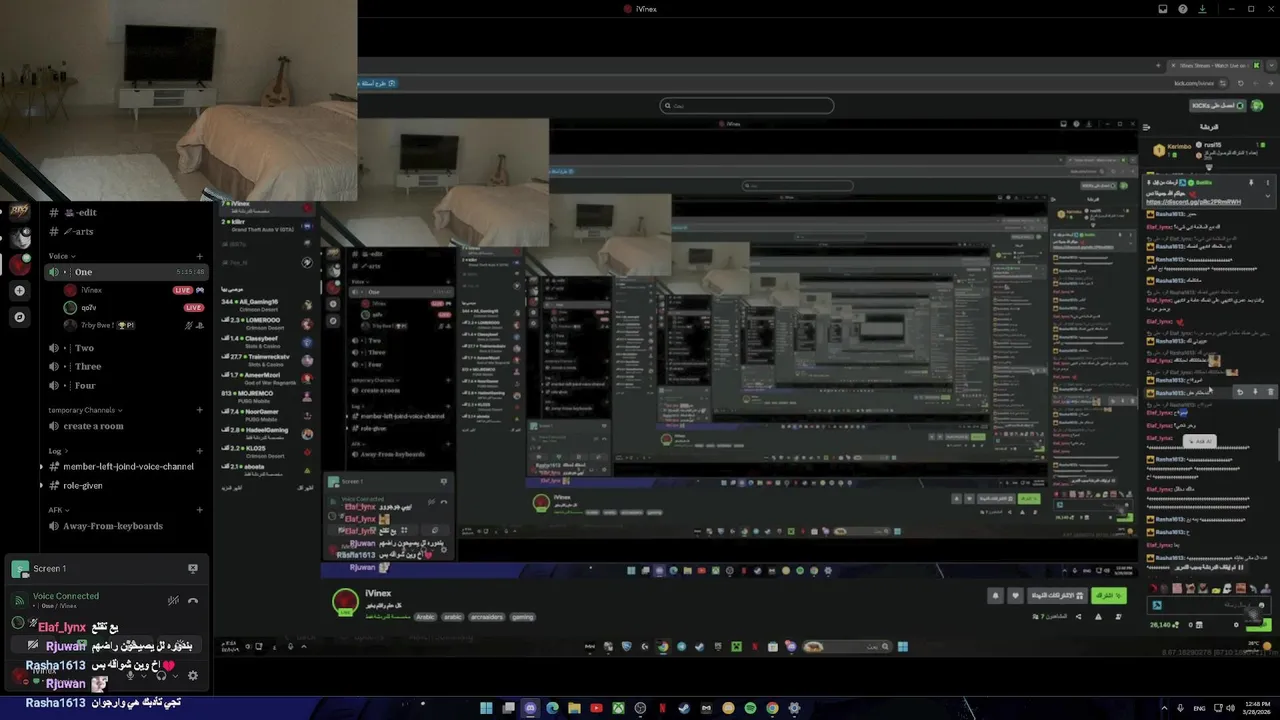Click the Kick search bar
Image resolution: width=1280 pixels, height=720 pixels.
tap(746, 105)
